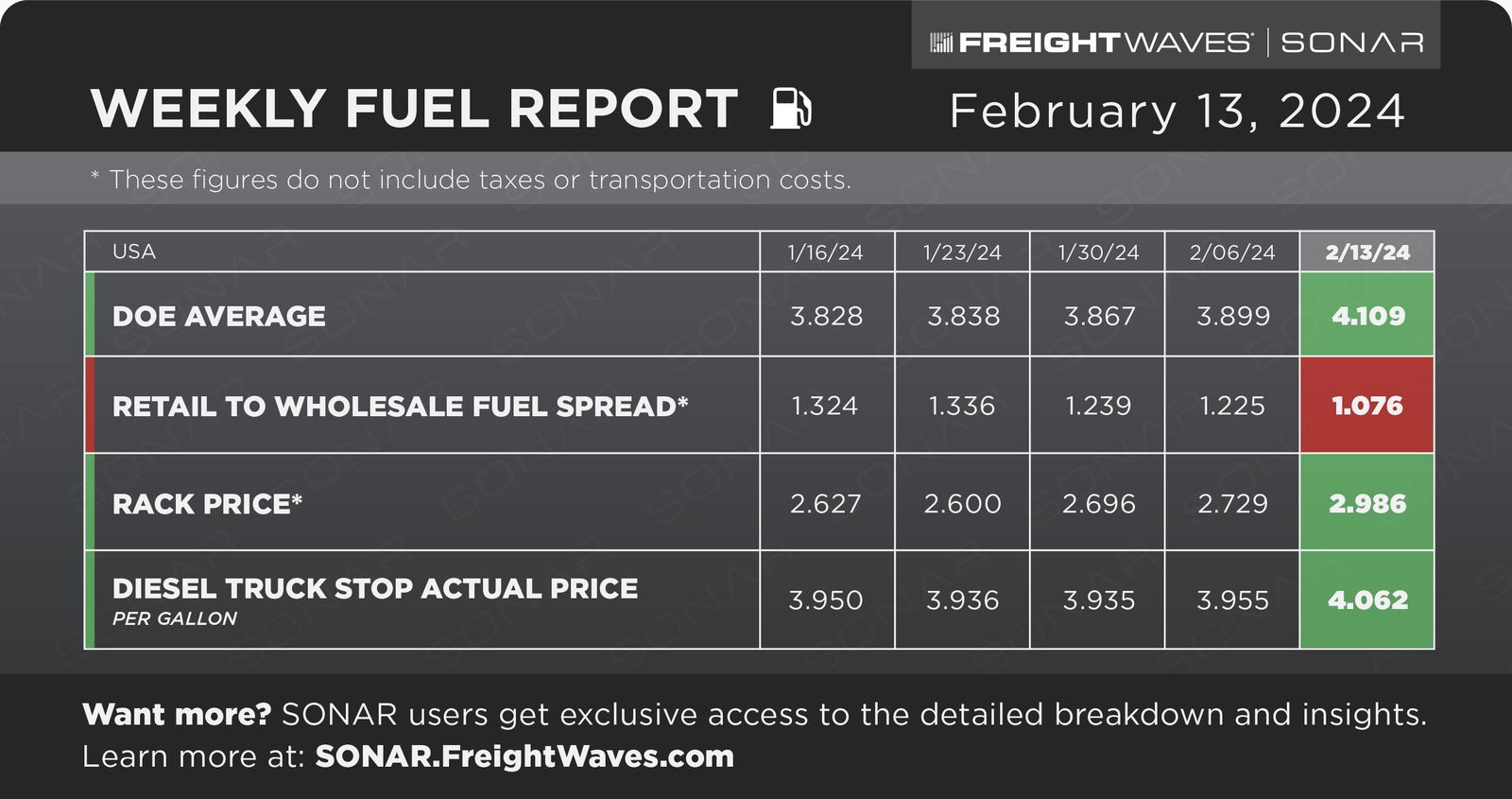The width and height of the screenshot is (1512, 799).
Task: Select the Retail to Wholesale Fuel Spread label
Action: coord(400,407)
